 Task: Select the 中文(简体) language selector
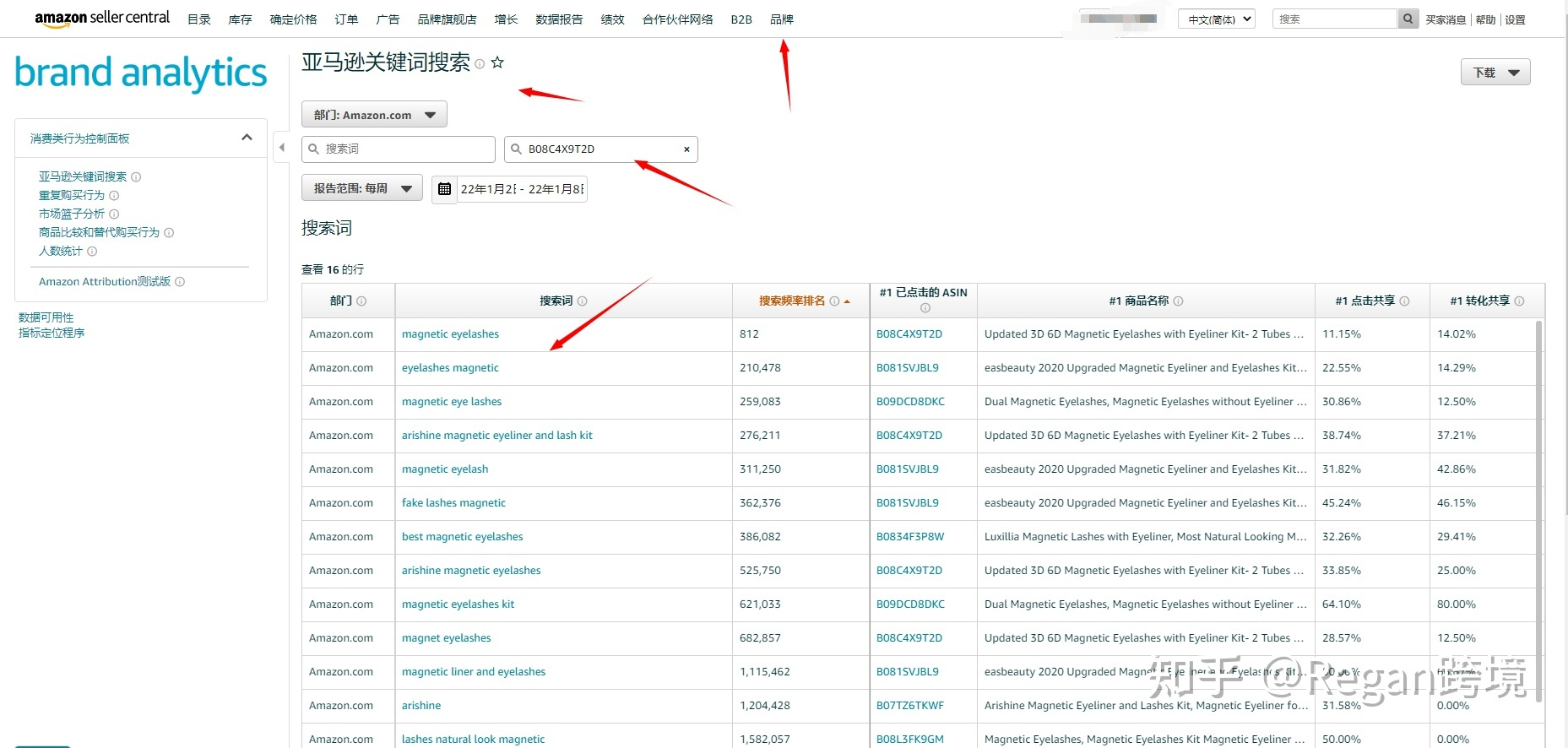1216,19
